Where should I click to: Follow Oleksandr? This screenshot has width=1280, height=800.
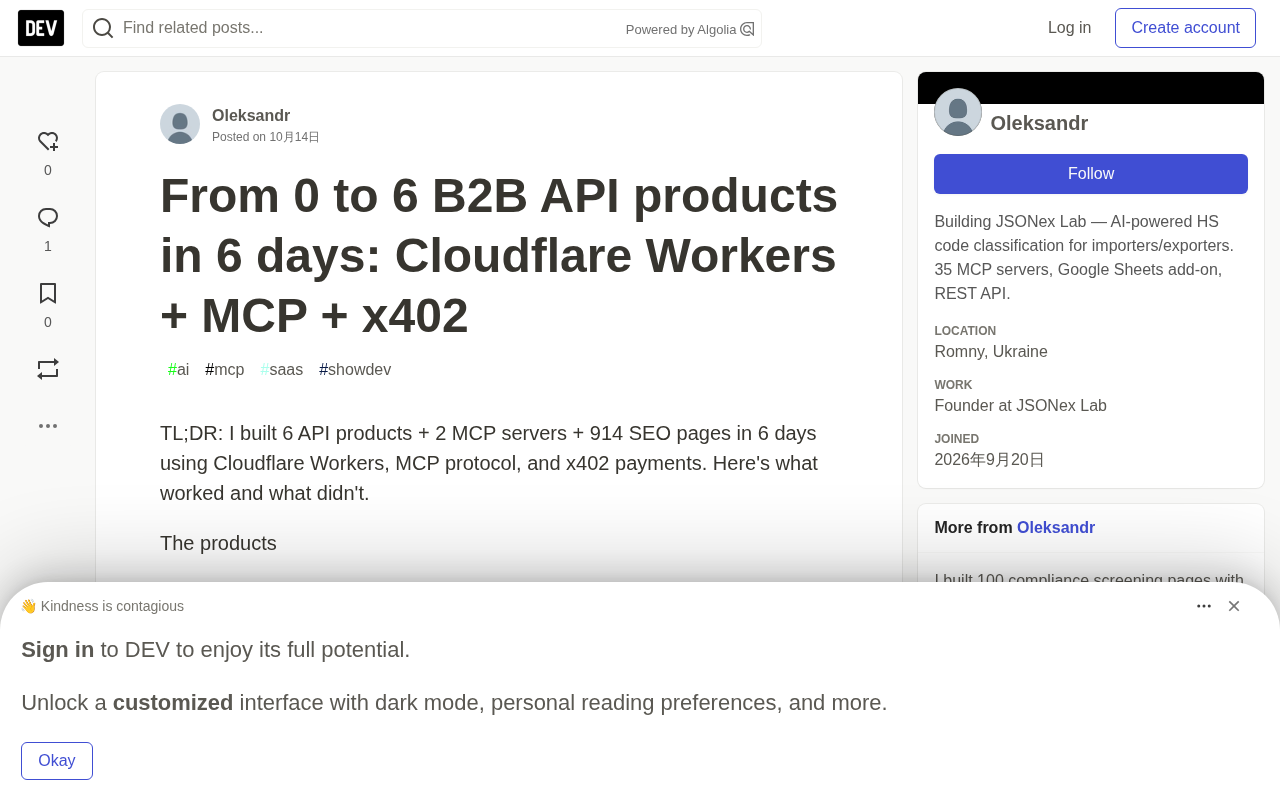[1091, 174]
